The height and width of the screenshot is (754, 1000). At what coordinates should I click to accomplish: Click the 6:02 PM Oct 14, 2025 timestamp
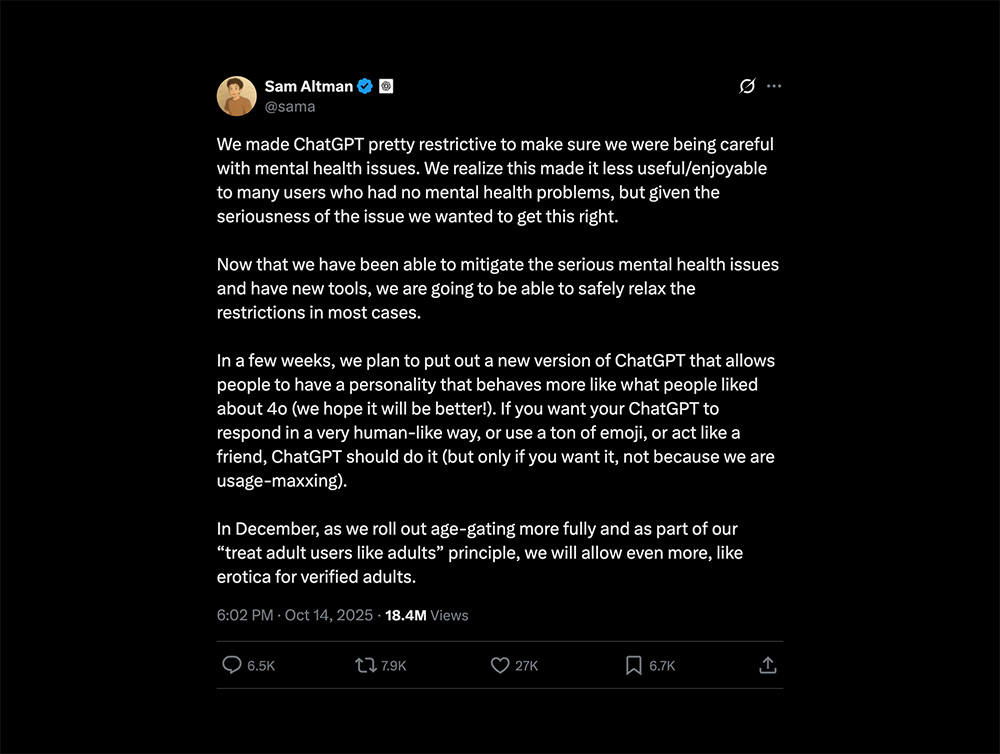[x=294, y=615]
